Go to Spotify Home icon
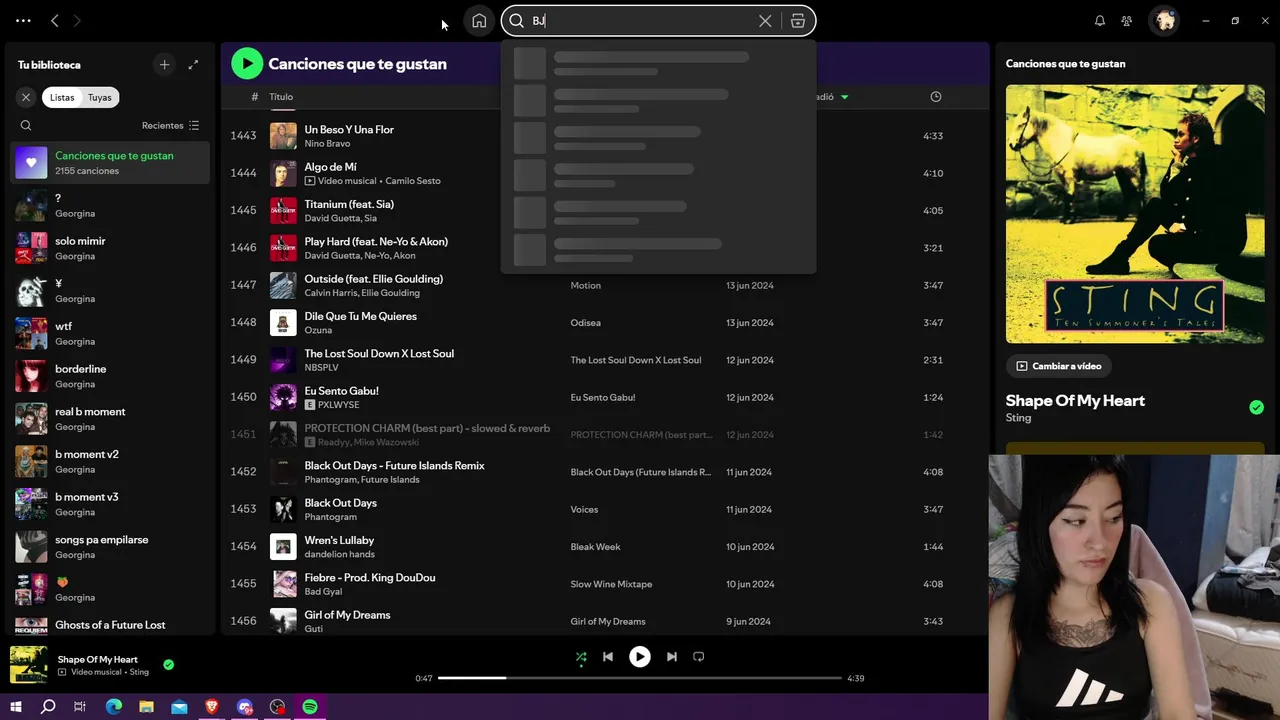Viewport: 1280px width, 720px height. (x=479, y=21)
